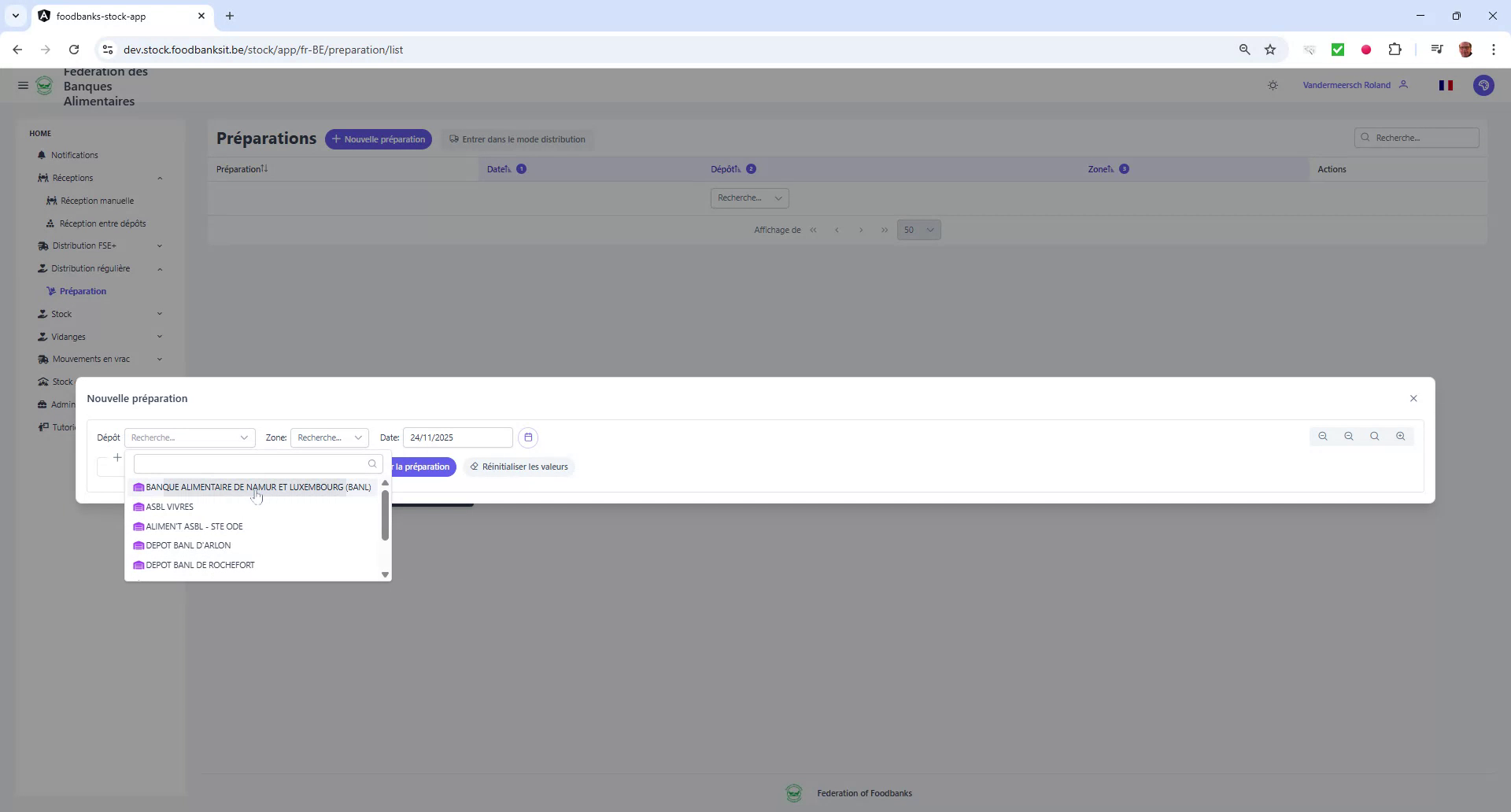Open the calendar icon next to Date

click(x=528, y=437)
